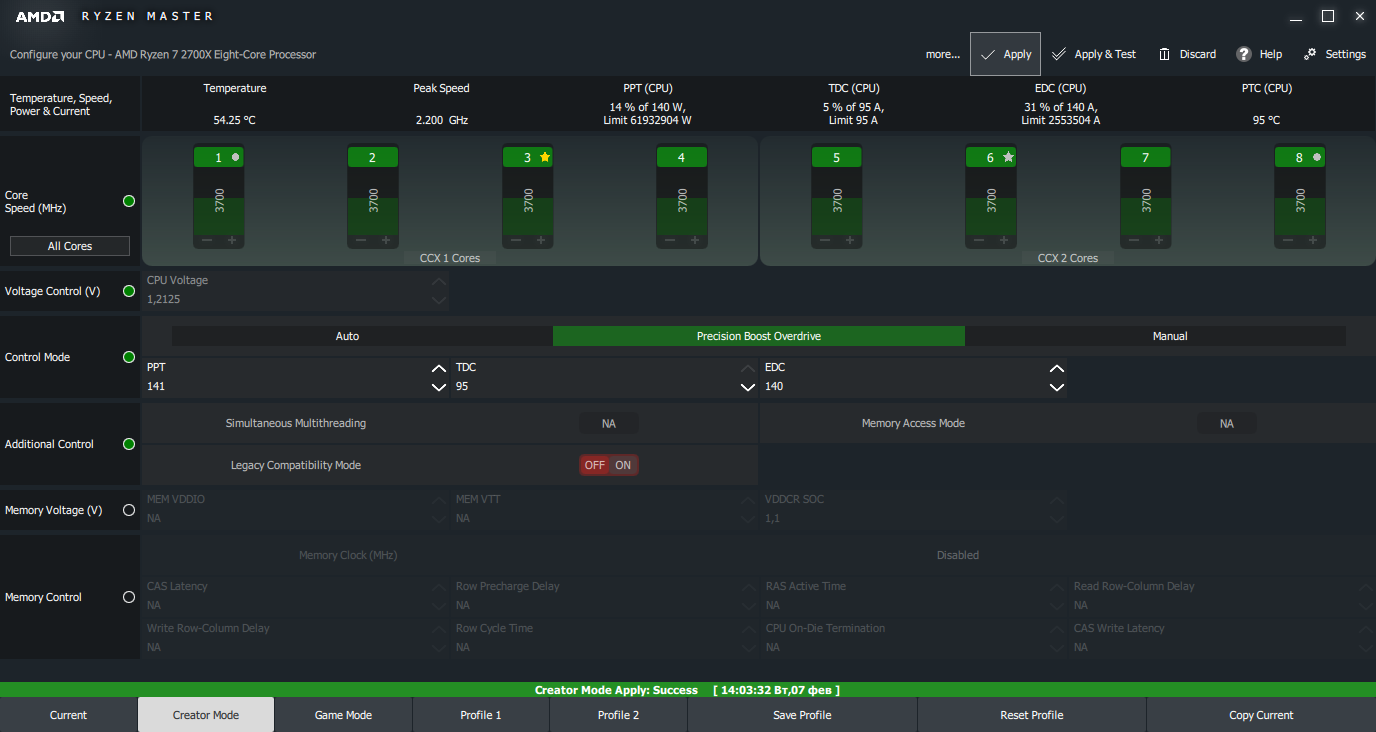Click the dot marker on core 8
Screen dimensions: 1376x732
[x=1317, y=157]
